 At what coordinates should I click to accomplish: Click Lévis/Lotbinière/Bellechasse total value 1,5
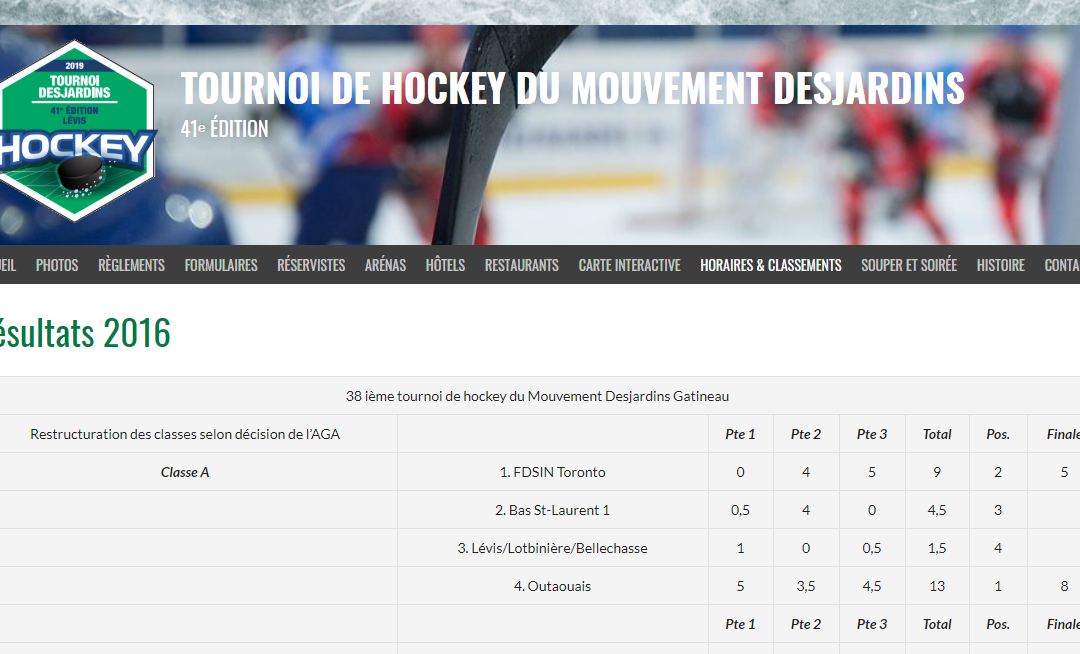937,548
